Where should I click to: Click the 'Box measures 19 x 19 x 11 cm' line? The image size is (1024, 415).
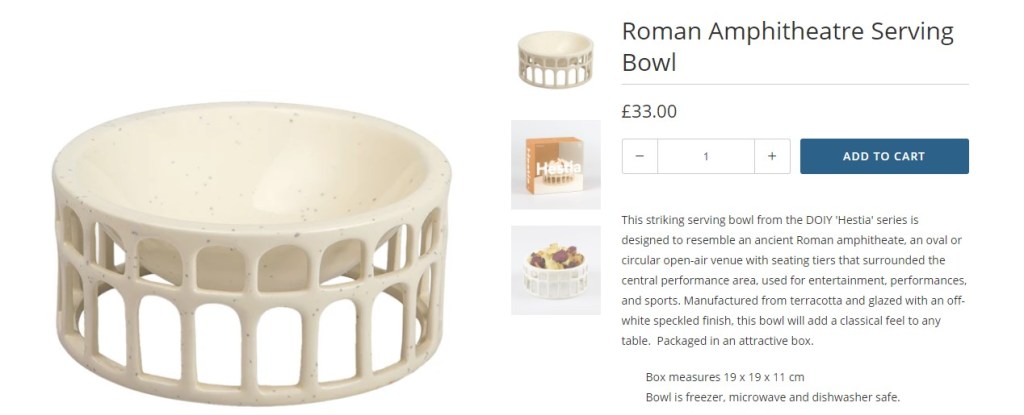pyautogui.click(x=725, y=377)
